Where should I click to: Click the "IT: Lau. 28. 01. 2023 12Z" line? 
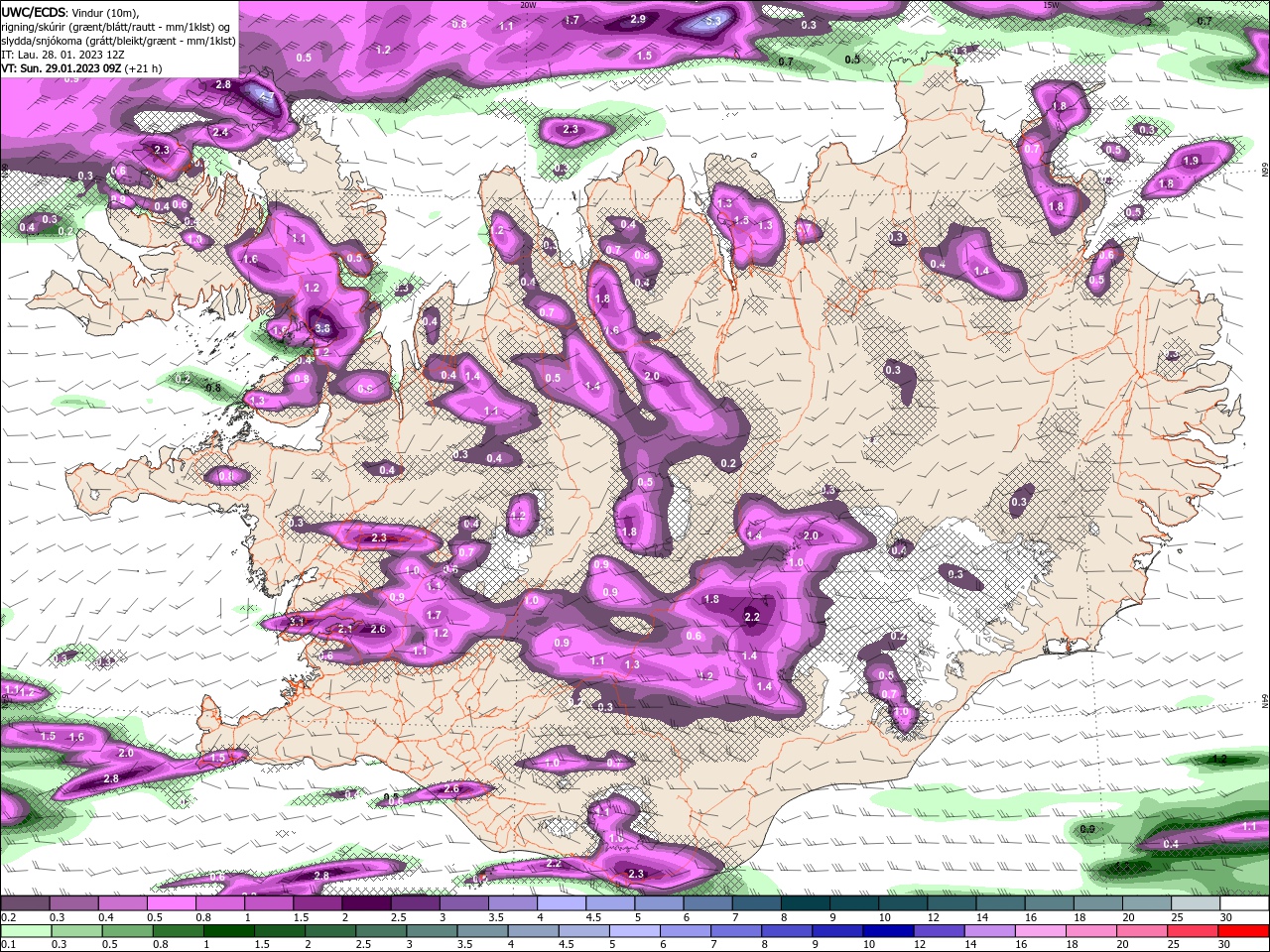tap(62, 55)
